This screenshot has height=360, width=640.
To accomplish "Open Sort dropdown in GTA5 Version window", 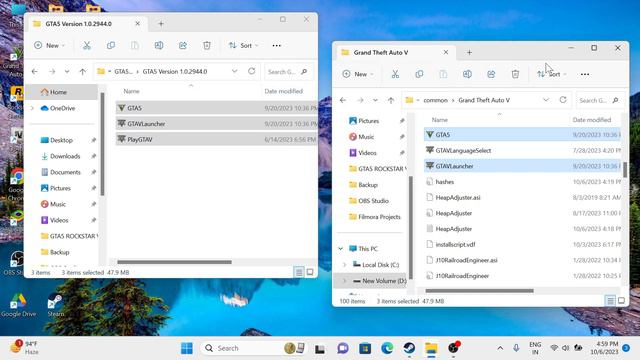I will (x=243, y=45).
